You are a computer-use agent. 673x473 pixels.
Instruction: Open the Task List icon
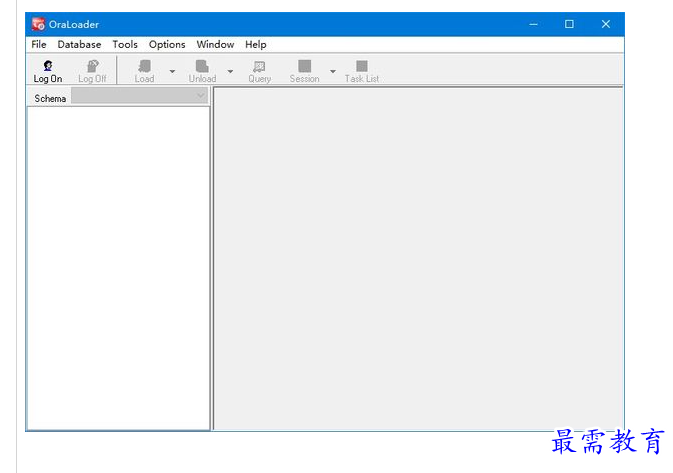coord(362,66)
